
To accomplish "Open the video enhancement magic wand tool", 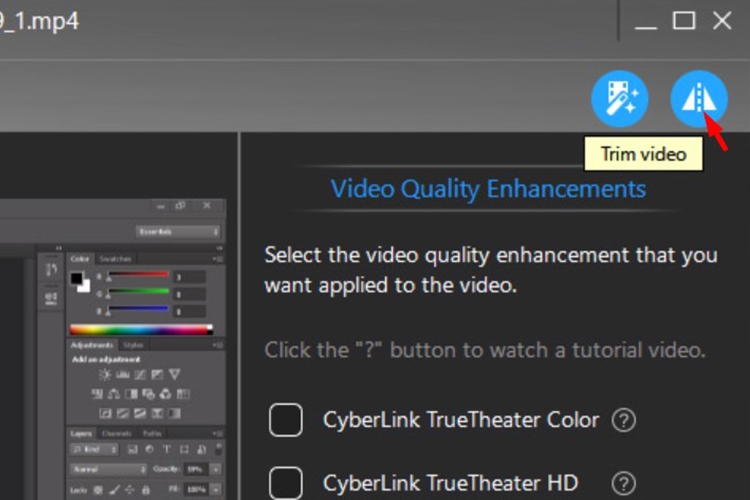I will [620, 99].
